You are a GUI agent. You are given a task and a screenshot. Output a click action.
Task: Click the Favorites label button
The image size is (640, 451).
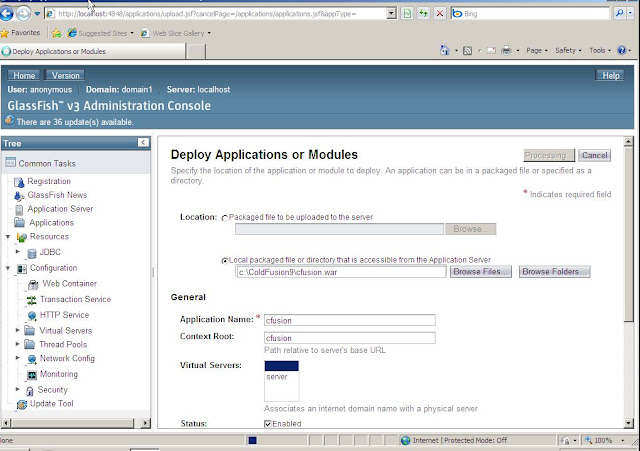click(x=25, y=33)
